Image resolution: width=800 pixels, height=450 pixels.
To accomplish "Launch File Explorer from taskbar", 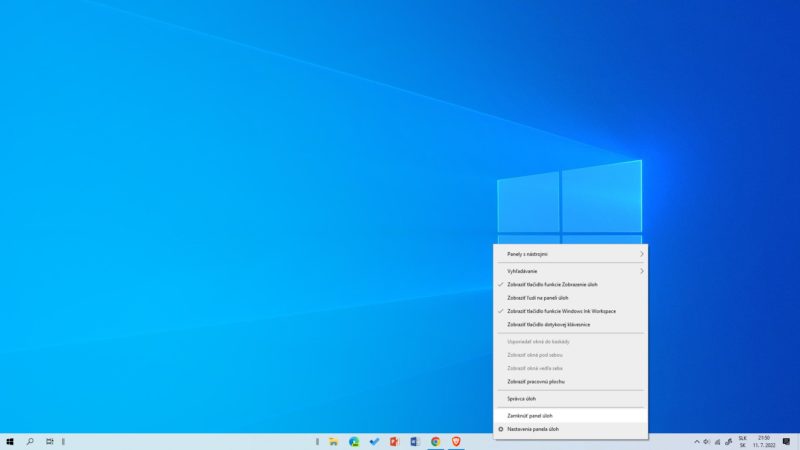I will click(333, 441).
